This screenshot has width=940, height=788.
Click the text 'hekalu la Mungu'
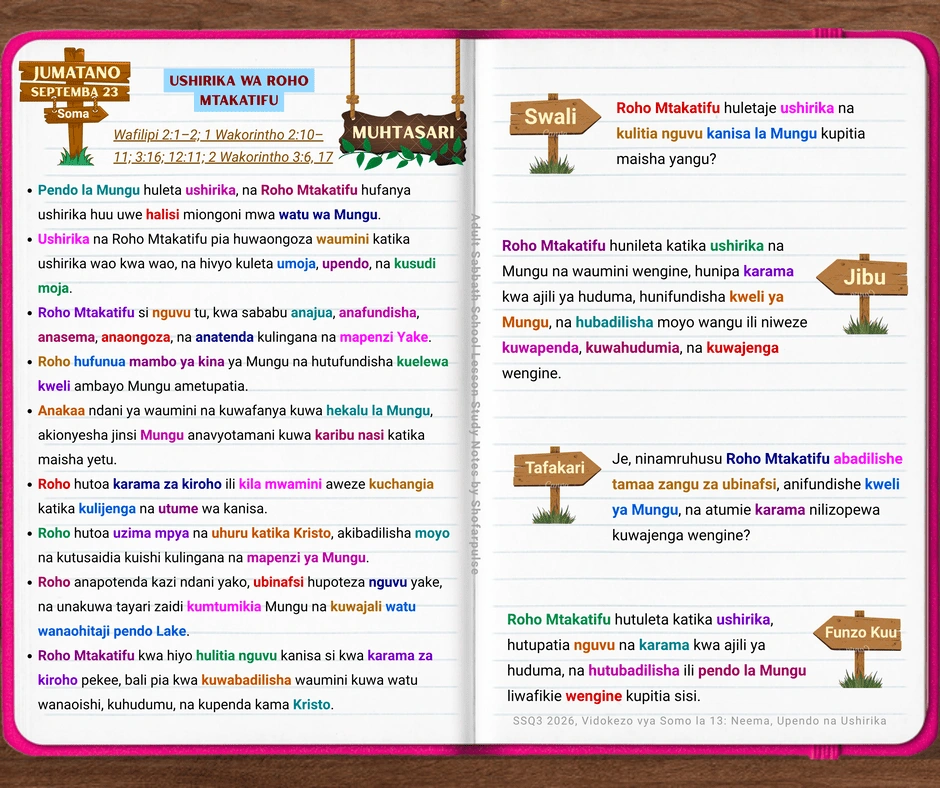pos(378,411)
